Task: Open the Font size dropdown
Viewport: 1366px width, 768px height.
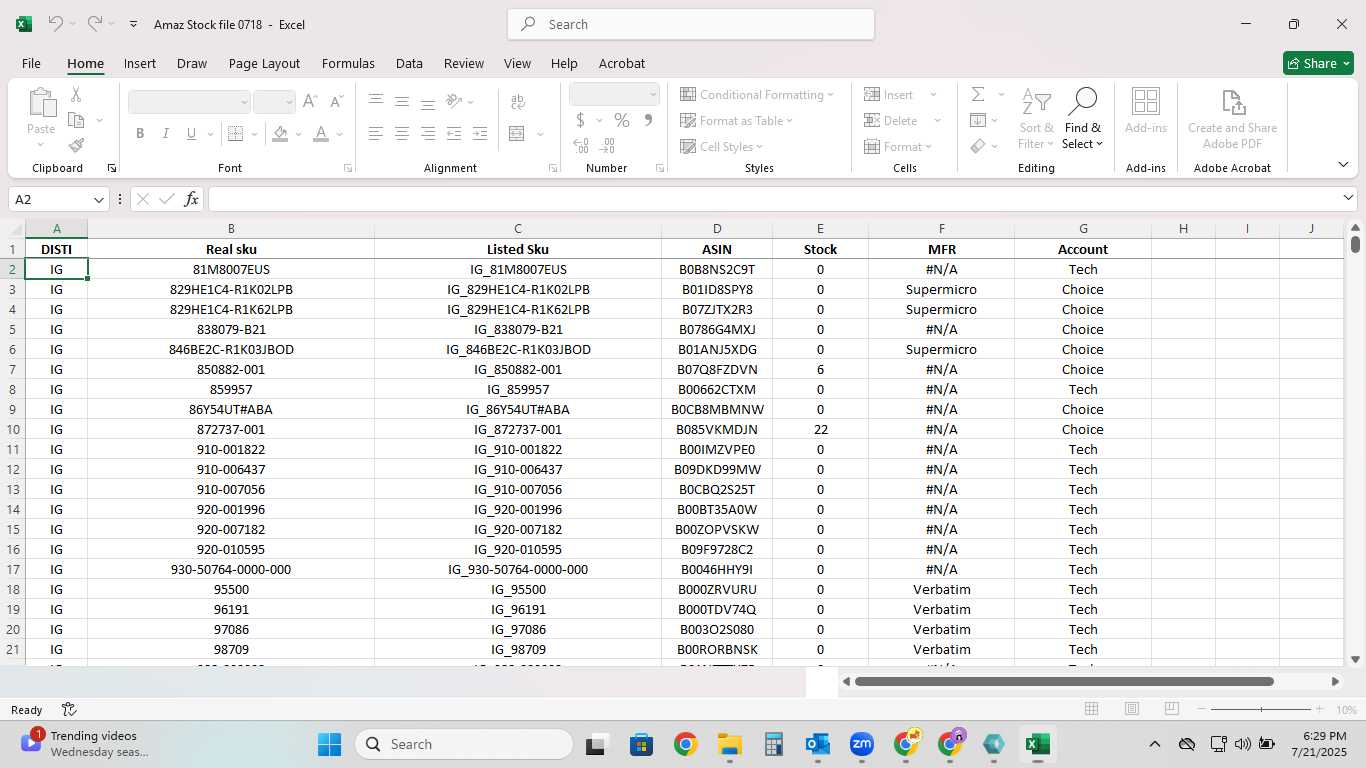Action: point(289,102)
